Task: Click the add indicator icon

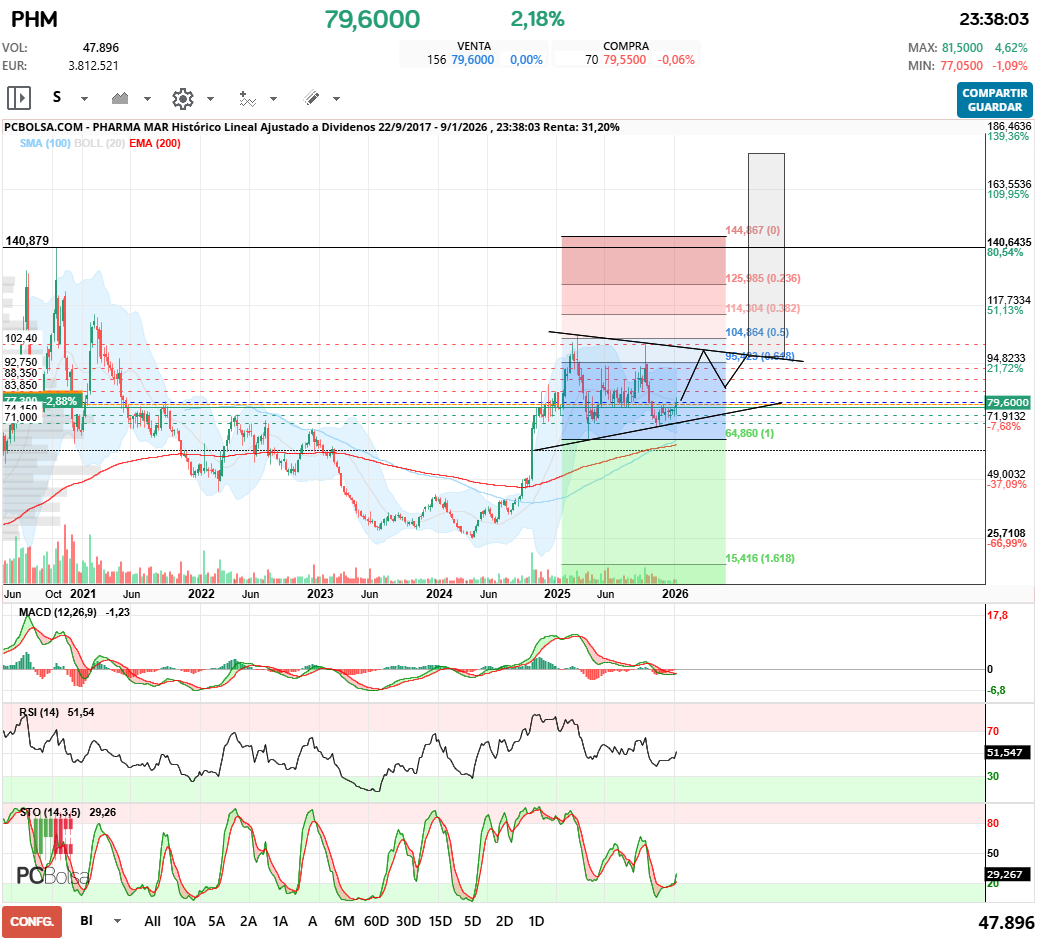Action: 247,98
